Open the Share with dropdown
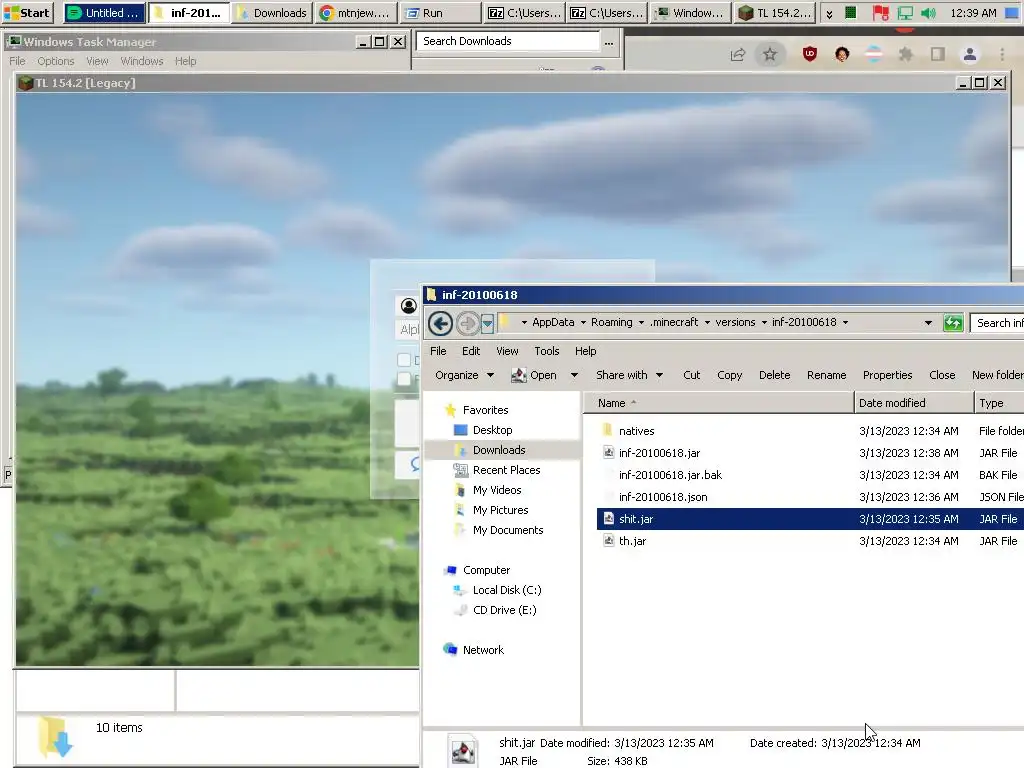The height and width of the screenshot is (768, 1024). [629, 375]
